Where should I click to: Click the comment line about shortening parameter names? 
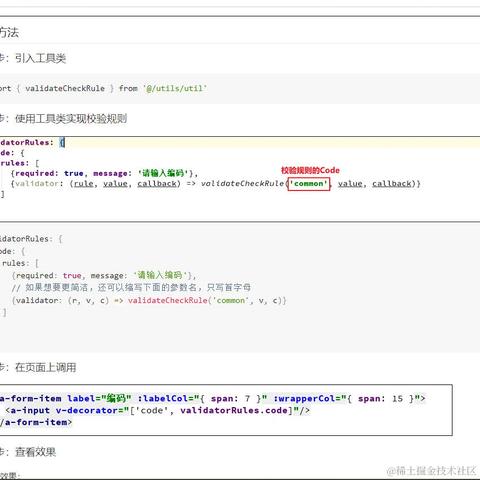(131, 287)
